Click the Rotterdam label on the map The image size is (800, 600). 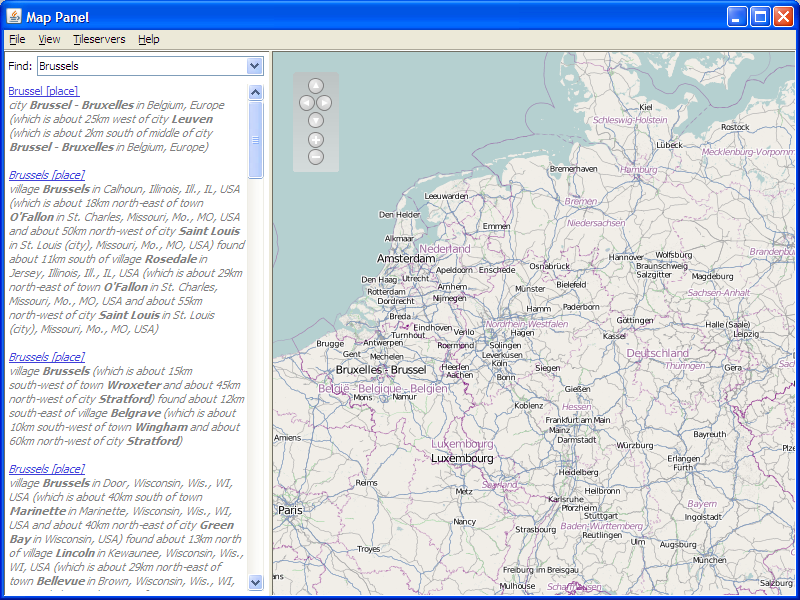(x=386, y=292)
